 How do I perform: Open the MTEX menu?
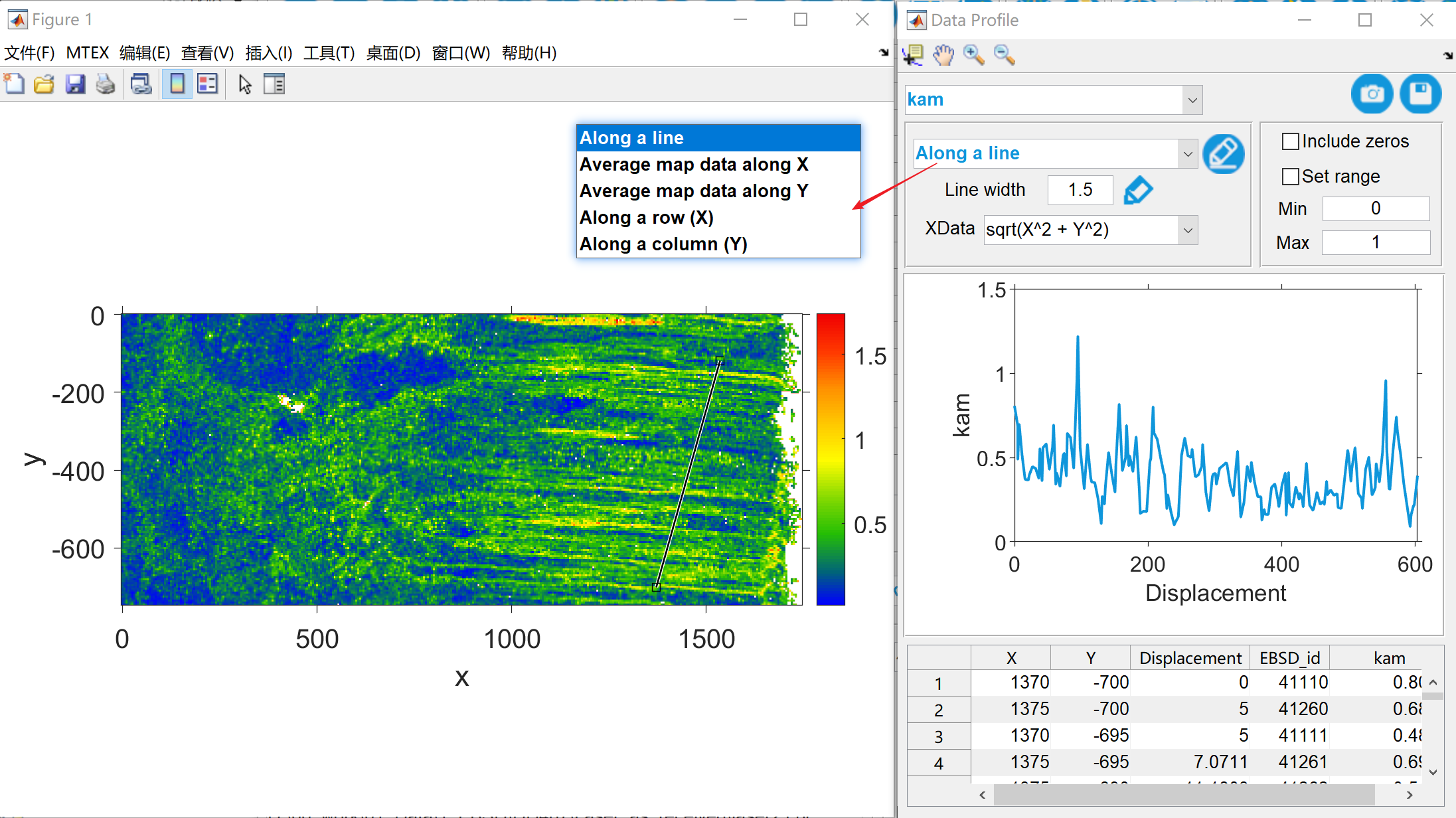[x=87, y=53]
